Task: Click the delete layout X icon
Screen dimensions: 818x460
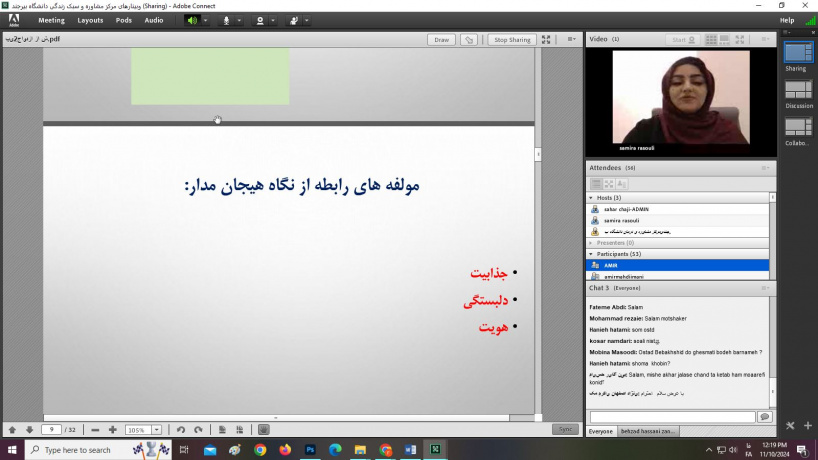Action: tap(790, 426)
